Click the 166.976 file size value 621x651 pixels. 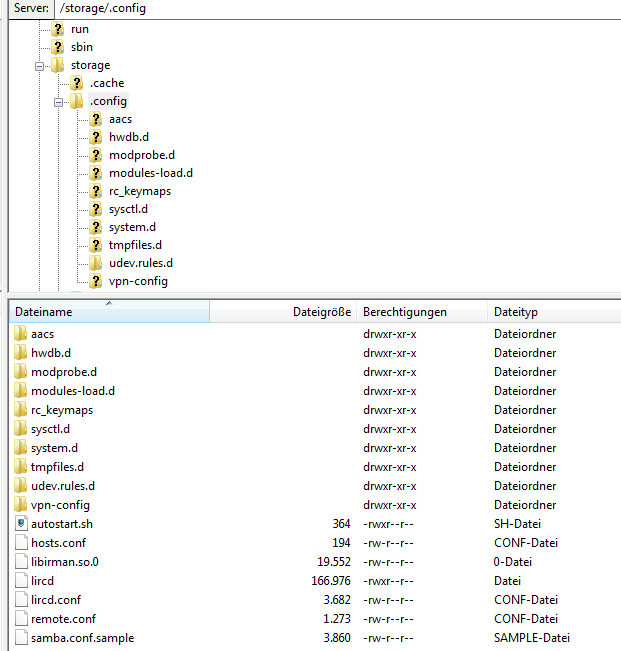[x=331, y=581]
